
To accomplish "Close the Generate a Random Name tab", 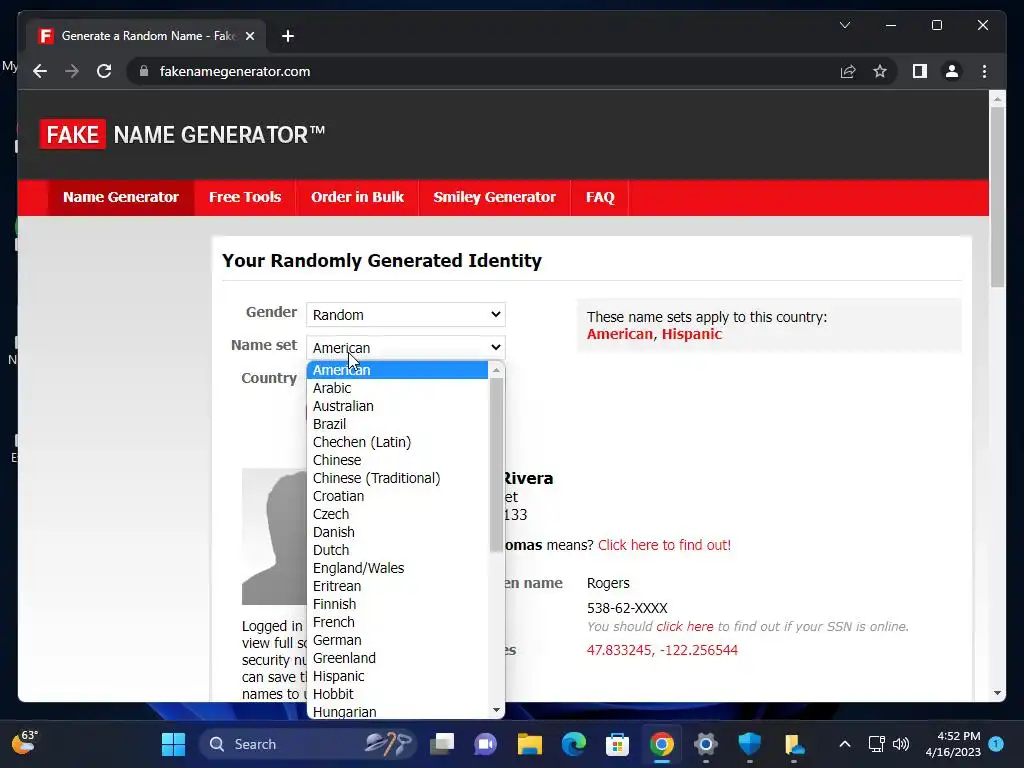I will pos(249,36).
